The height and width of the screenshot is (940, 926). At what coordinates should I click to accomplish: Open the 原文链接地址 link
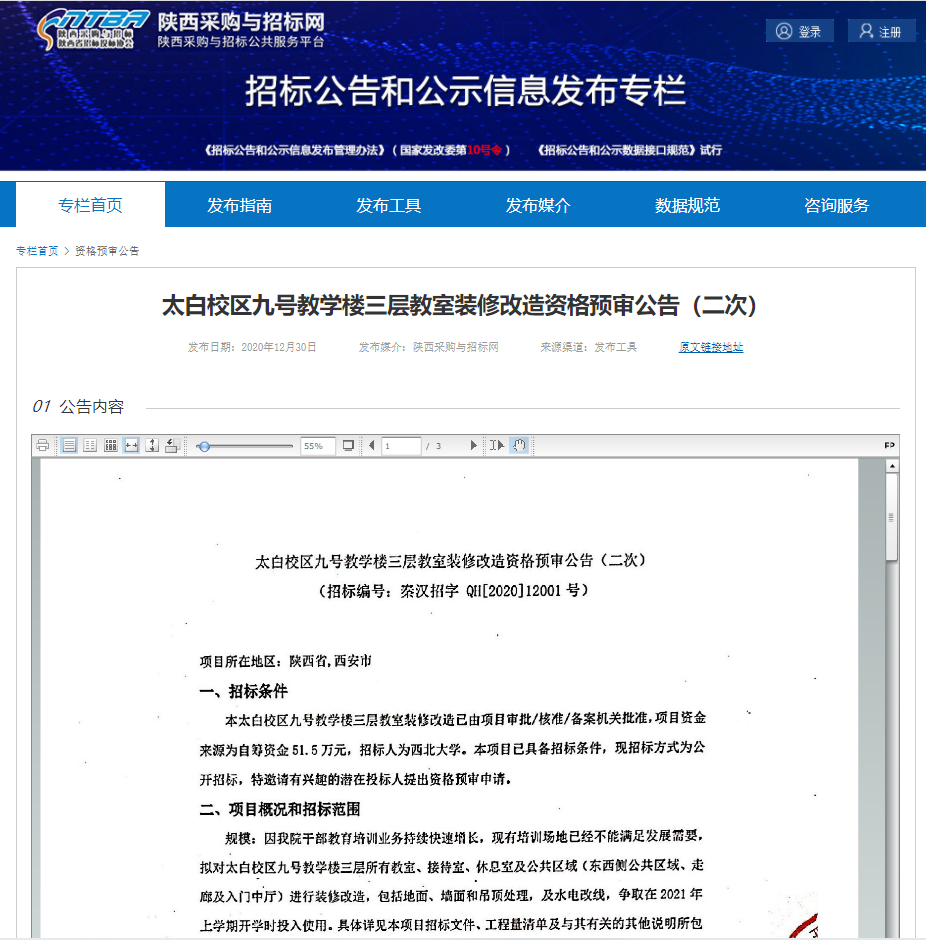(x=711, y=347)
